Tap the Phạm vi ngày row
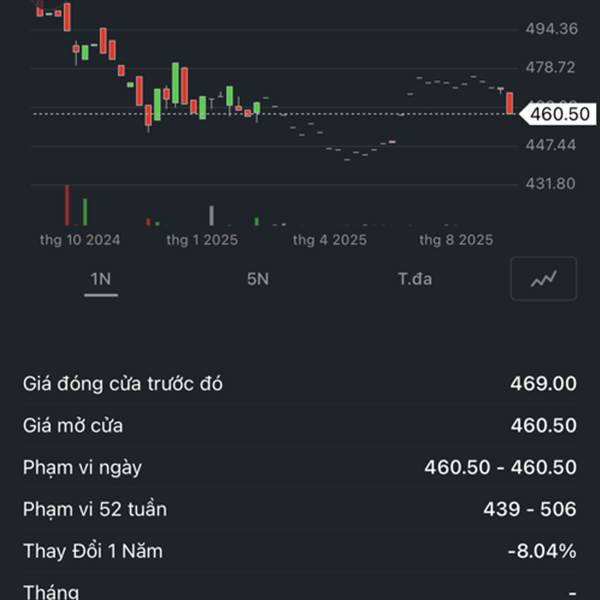 (x=300, y=467)
